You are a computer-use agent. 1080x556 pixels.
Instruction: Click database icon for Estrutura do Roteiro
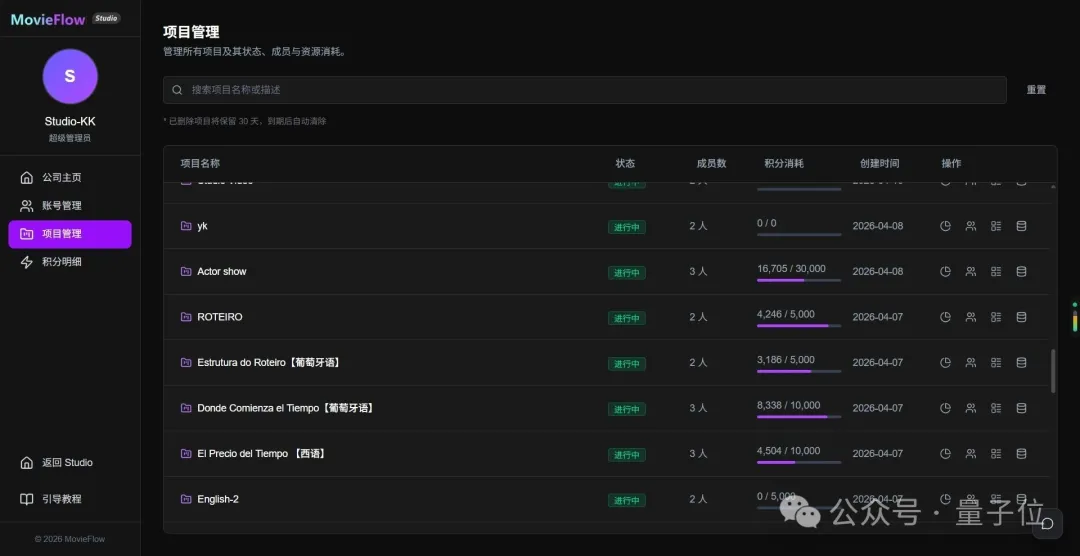click(1021, 362)
